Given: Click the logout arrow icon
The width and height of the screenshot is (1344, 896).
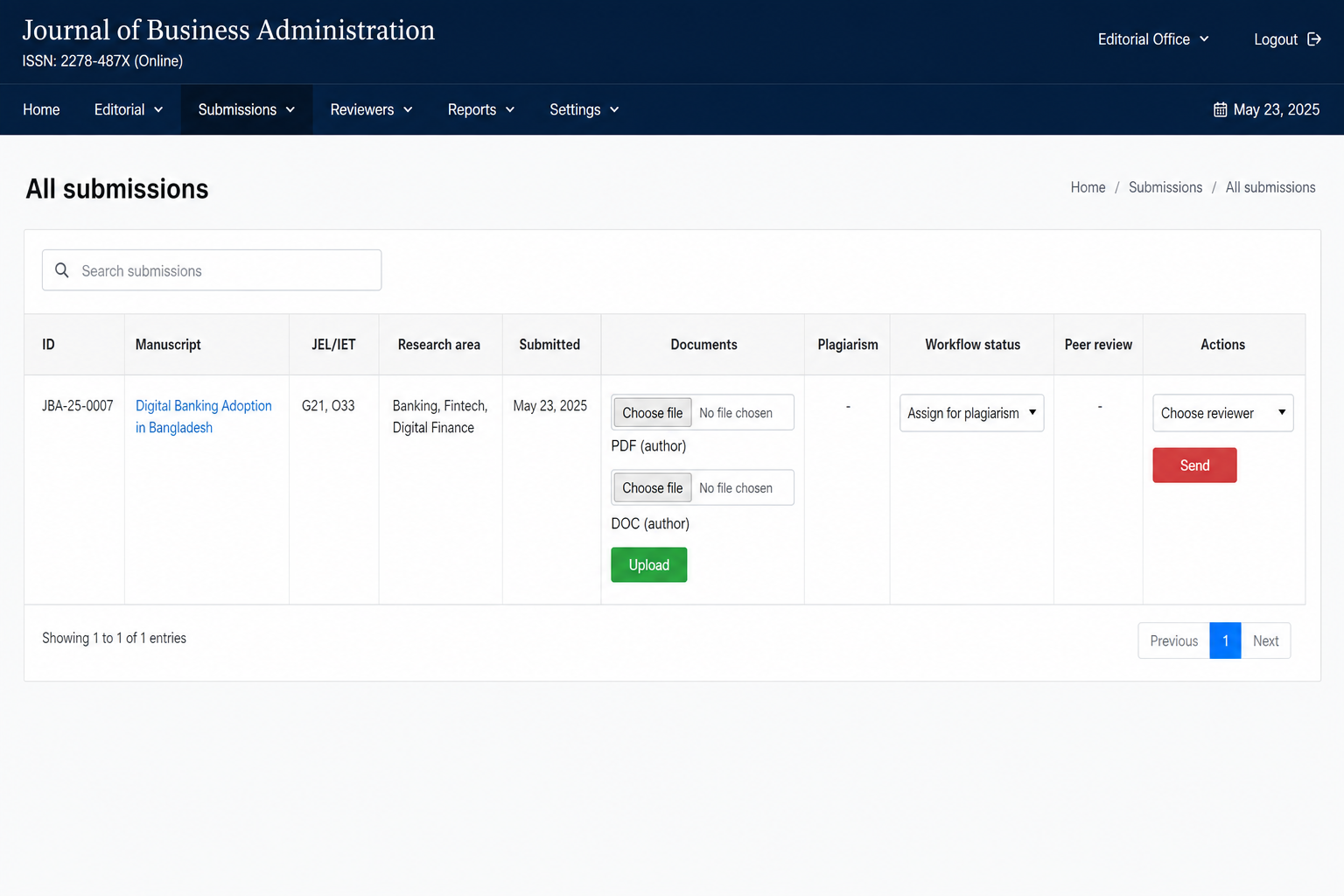Looking at the screenshot, I should tap(1313, 39).
